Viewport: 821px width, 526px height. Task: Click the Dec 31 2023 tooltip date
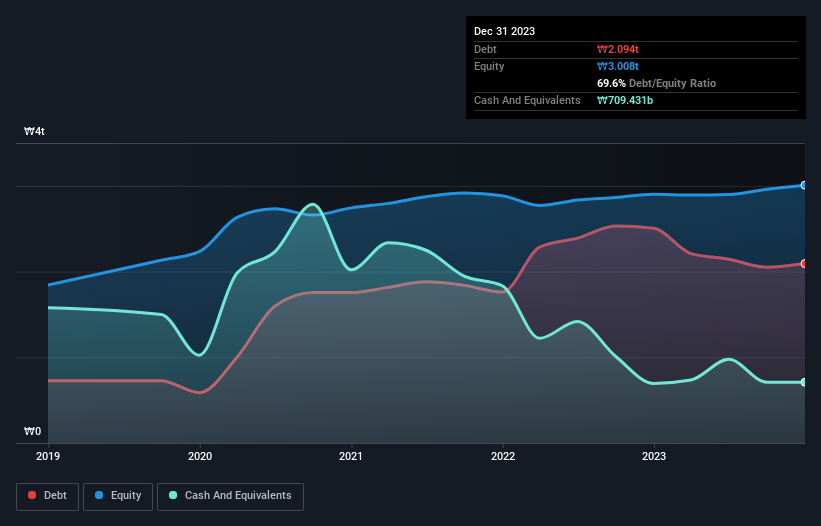[x=504, y=31]
